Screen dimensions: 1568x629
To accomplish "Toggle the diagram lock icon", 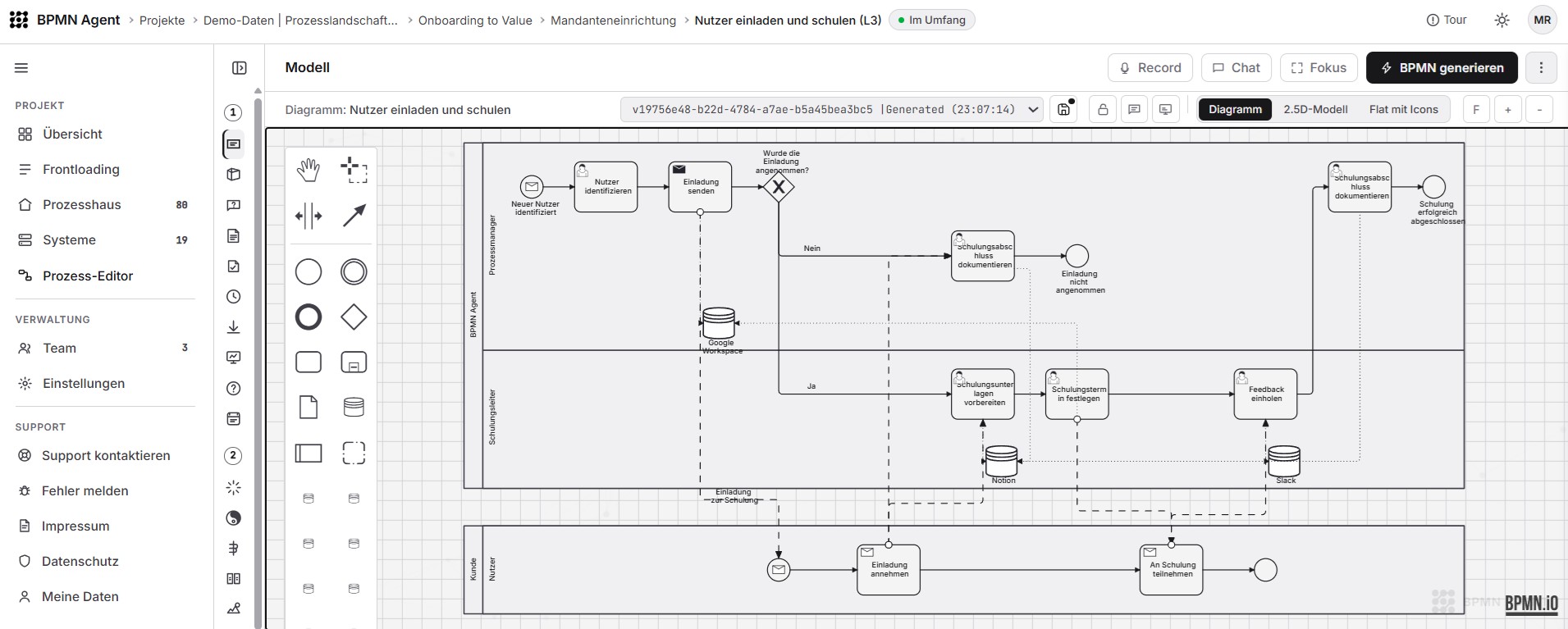I will point(1103,110).
